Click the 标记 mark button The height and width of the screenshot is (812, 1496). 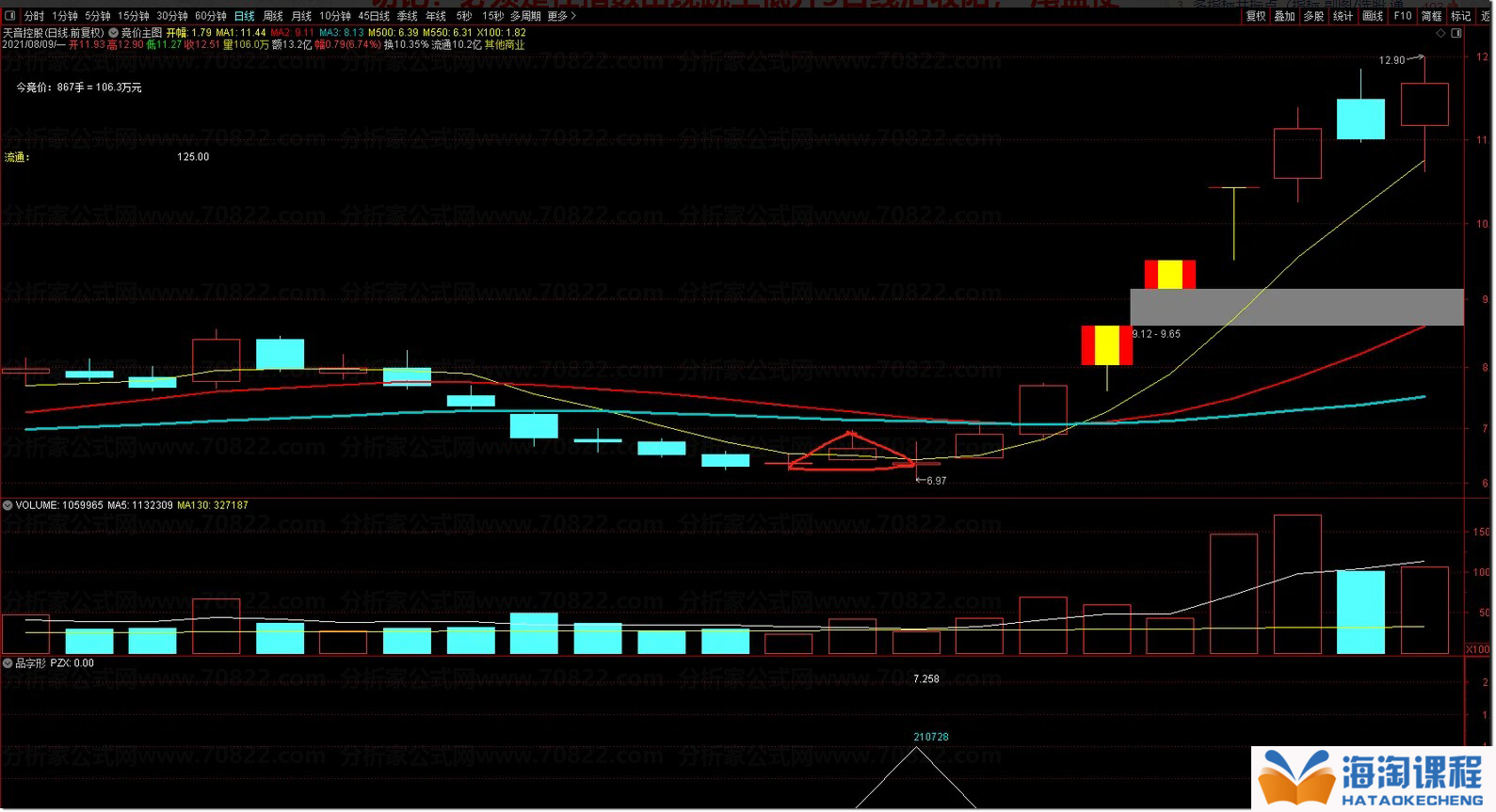coord(1461,16)
